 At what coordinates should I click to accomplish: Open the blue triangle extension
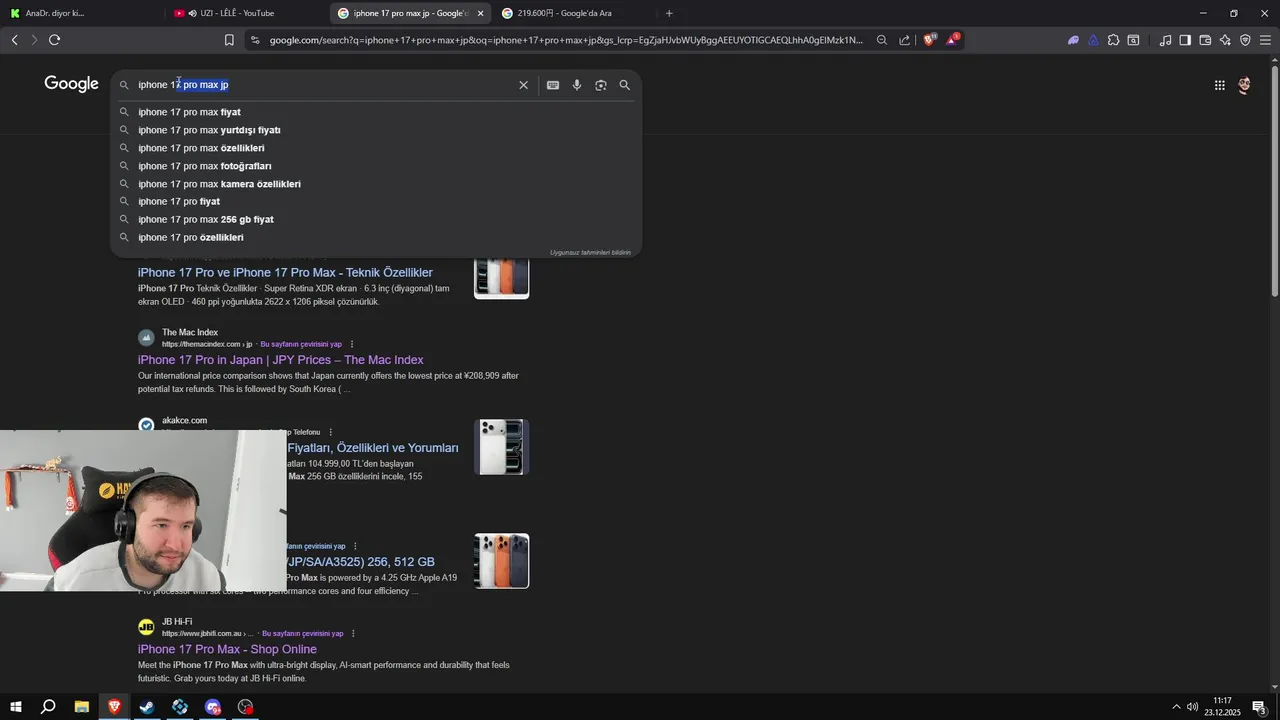point(1093,40)
